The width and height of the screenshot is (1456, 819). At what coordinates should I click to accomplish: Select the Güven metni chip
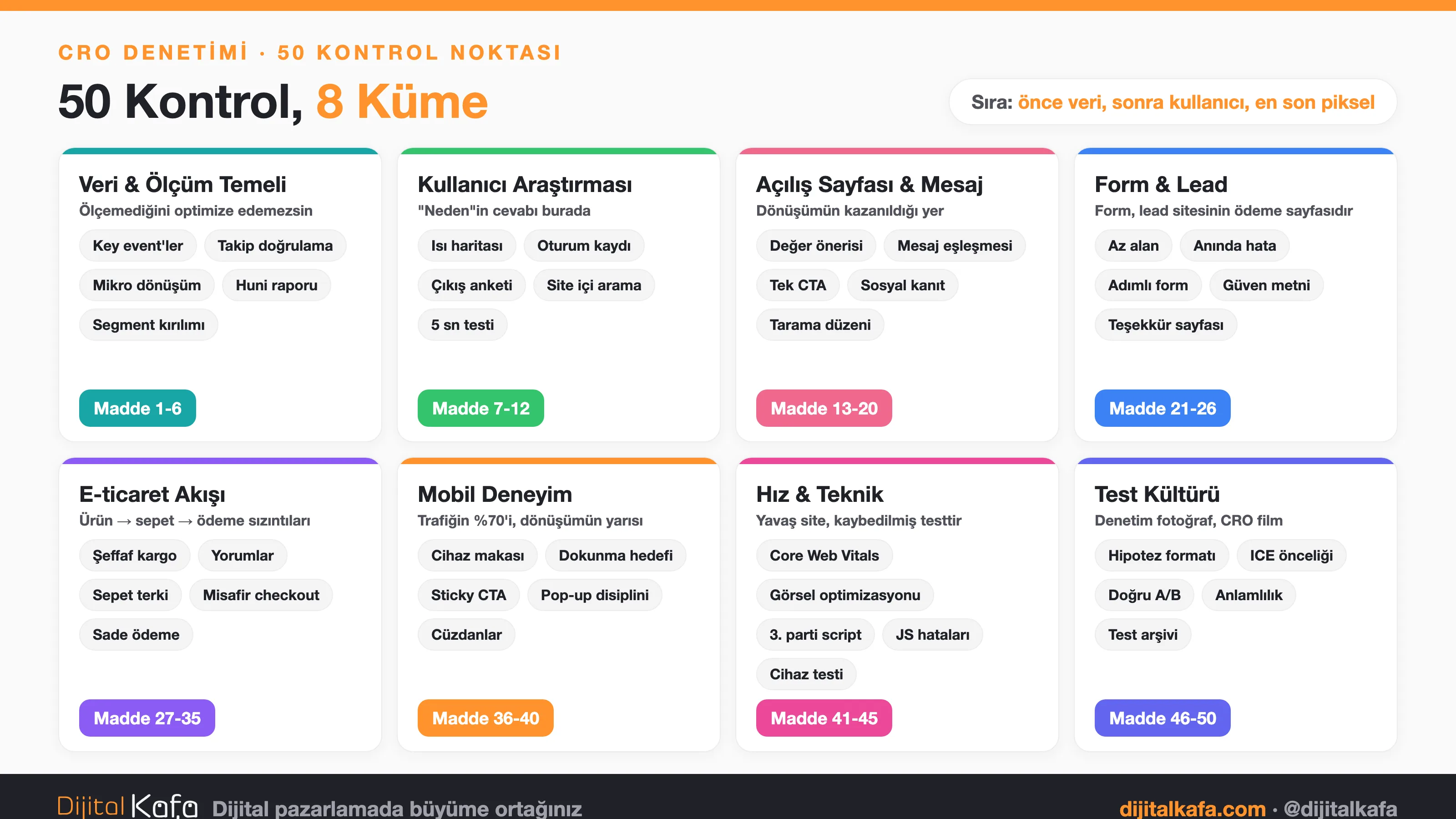coord(1267,285)
